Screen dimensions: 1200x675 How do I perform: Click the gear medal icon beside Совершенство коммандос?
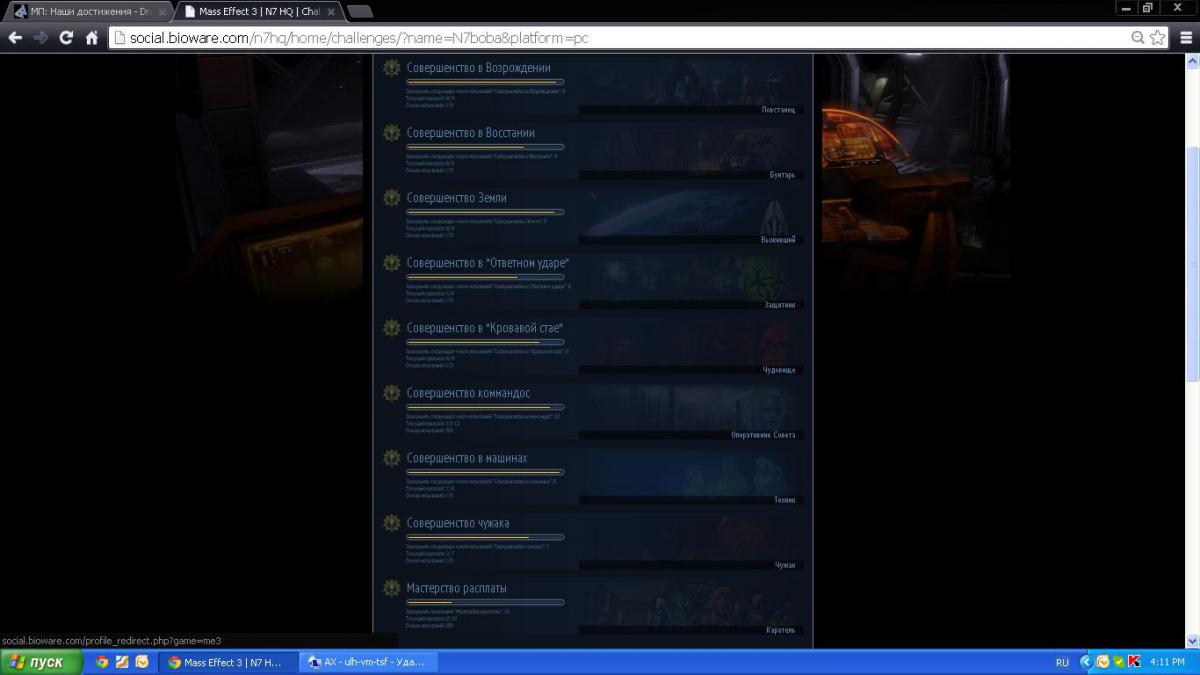(x=392, y=394)
